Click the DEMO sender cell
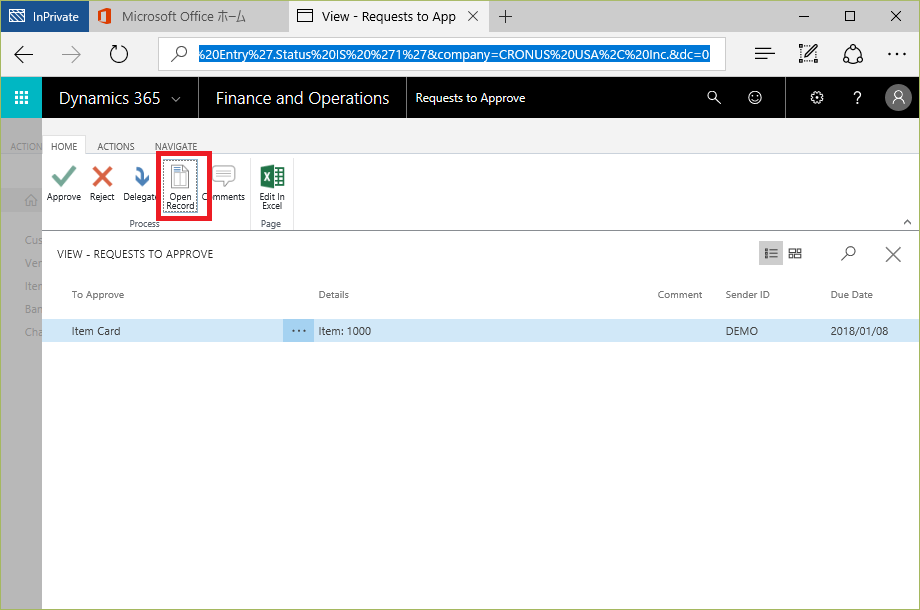Viewport: 920px width, 610px height. [x=742, y=331]
